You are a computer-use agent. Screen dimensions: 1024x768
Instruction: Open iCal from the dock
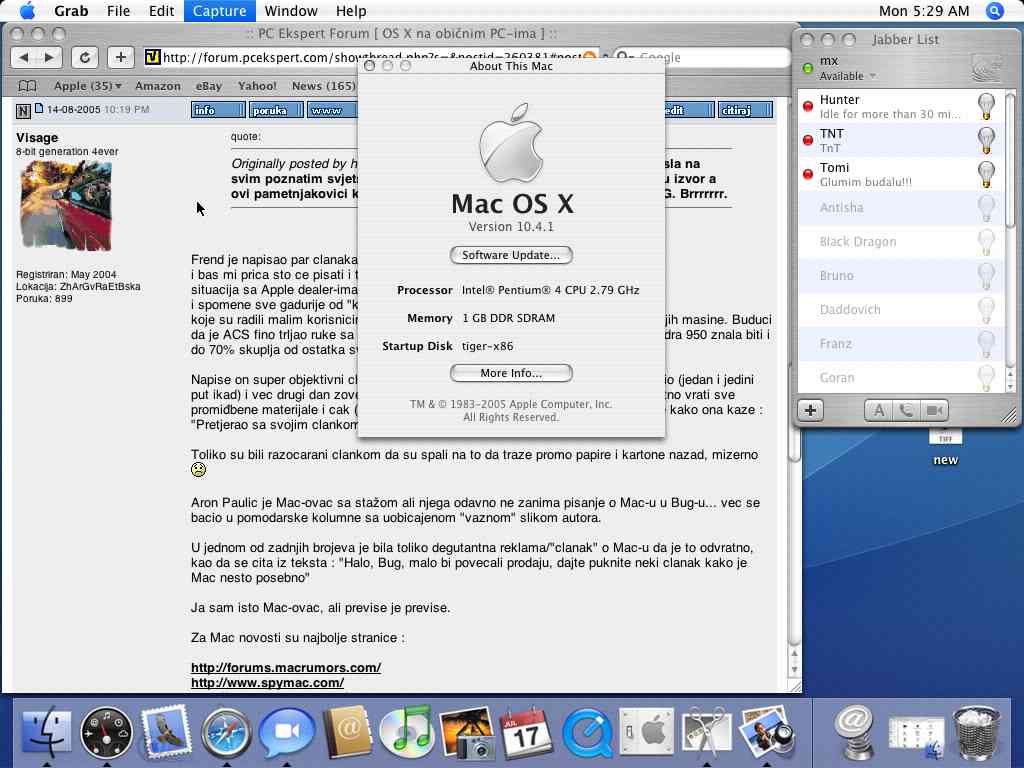point(526,733)
